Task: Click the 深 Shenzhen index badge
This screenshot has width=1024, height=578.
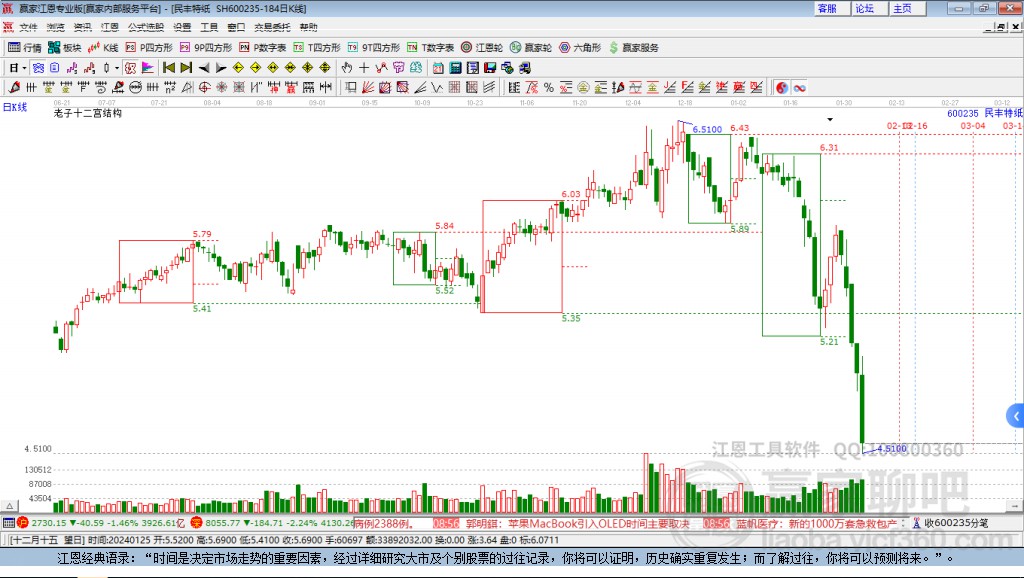Action: [197, 522]
